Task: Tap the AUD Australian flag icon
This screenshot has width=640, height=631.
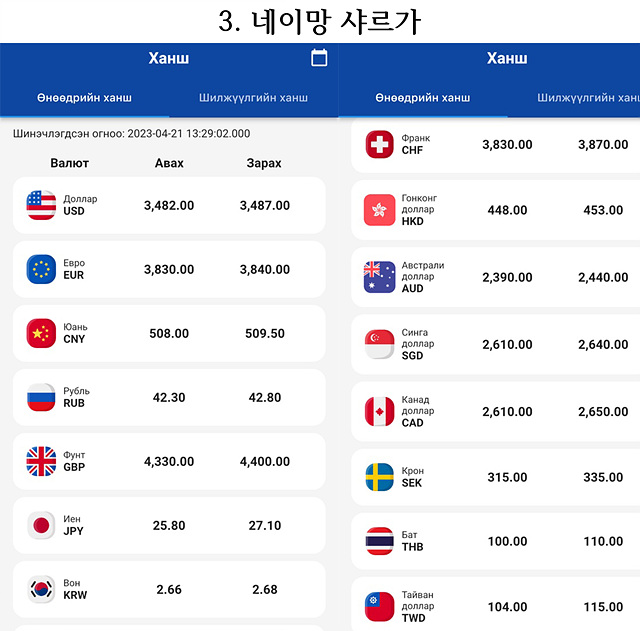Action: click(380, 277)
